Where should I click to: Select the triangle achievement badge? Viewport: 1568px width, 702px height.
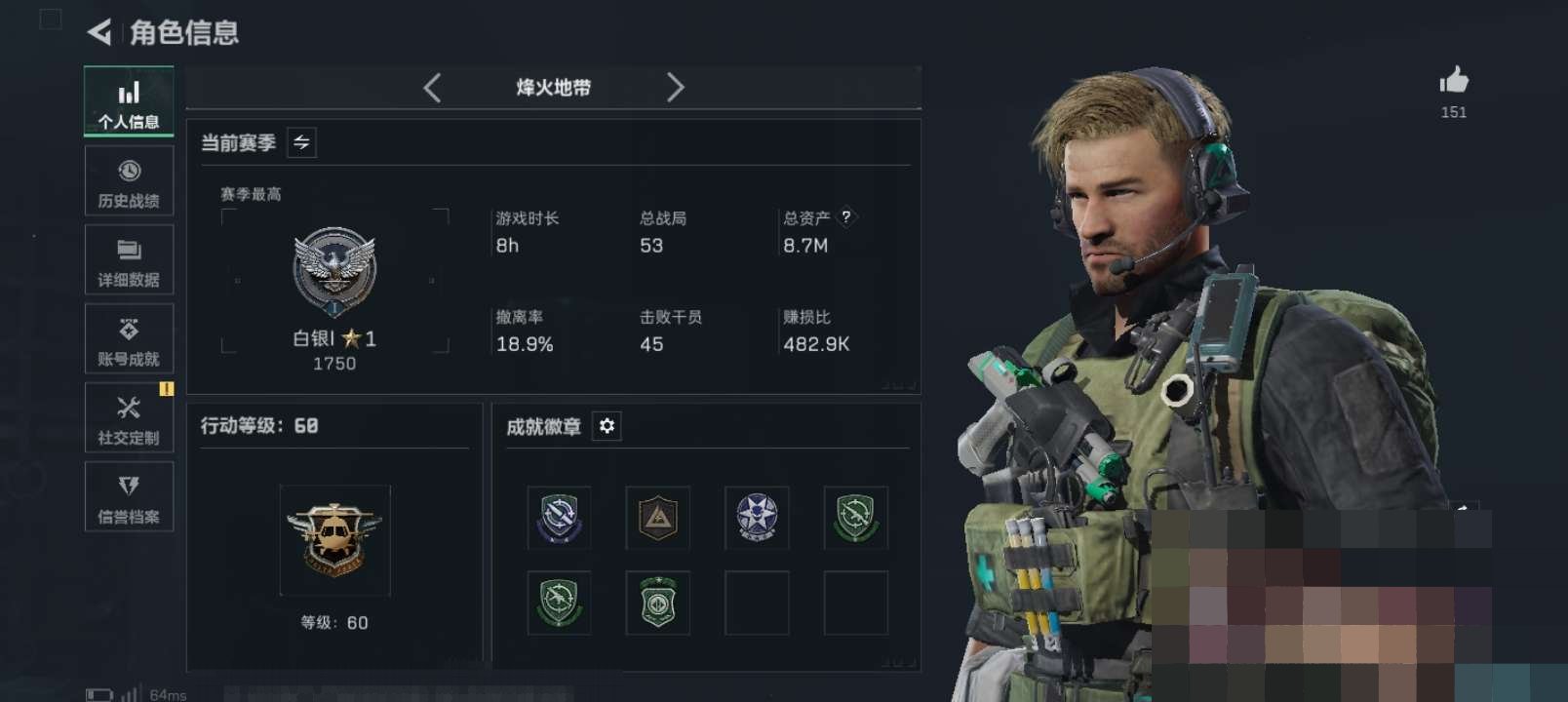tap(658, 518)
